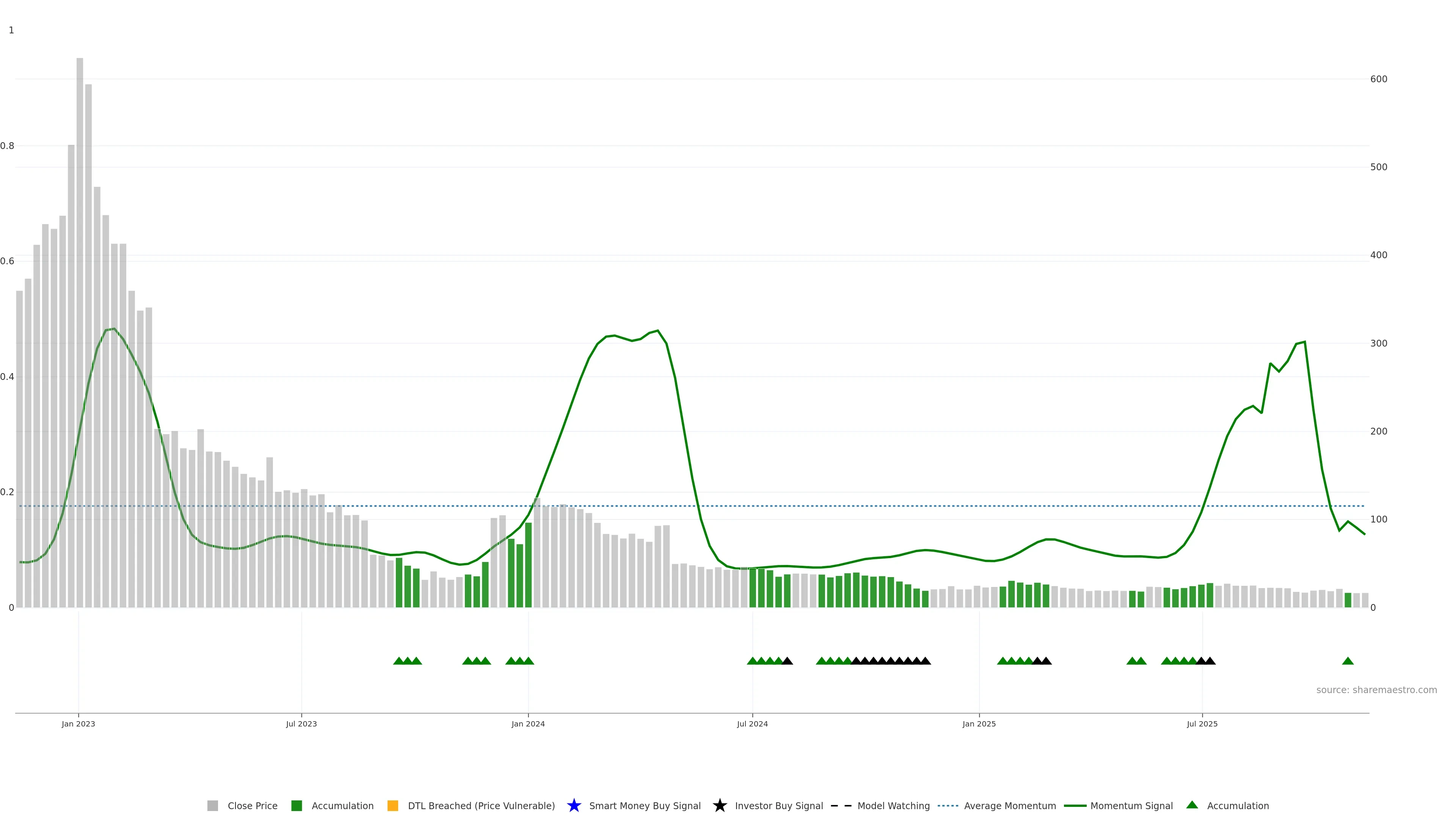The width and height of the screenshot is (1456, 819).
Task: Click the Jul 2025 axis label
Action: [1202, 723]
